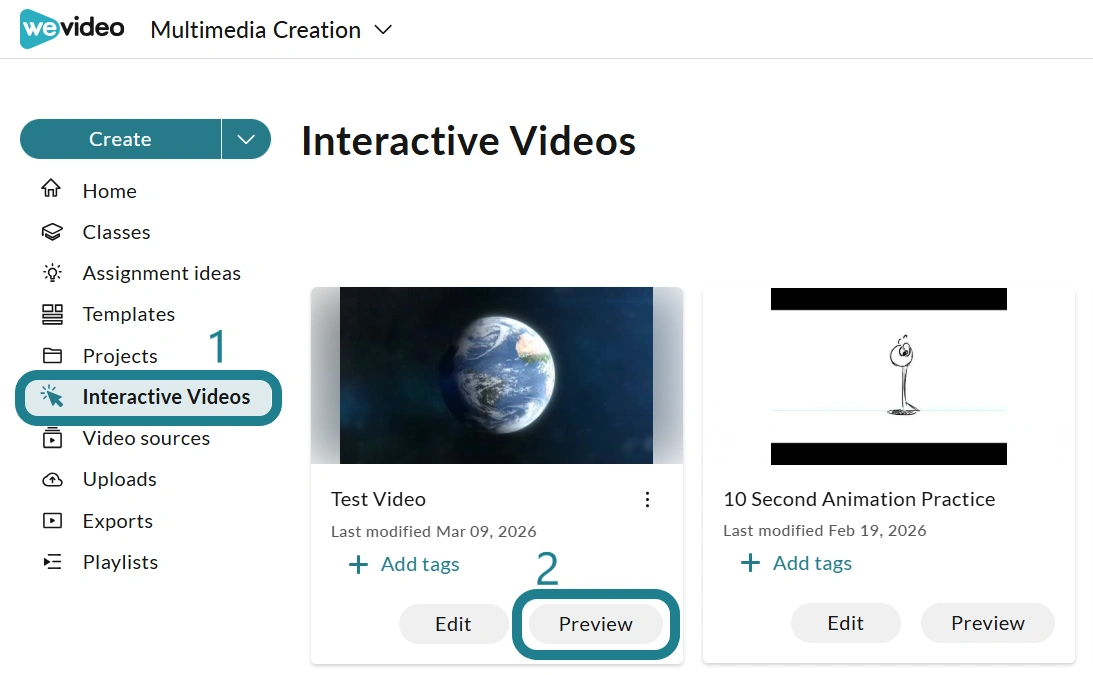Click Last modified Feb 19, 2026 text

coord(825,531)
